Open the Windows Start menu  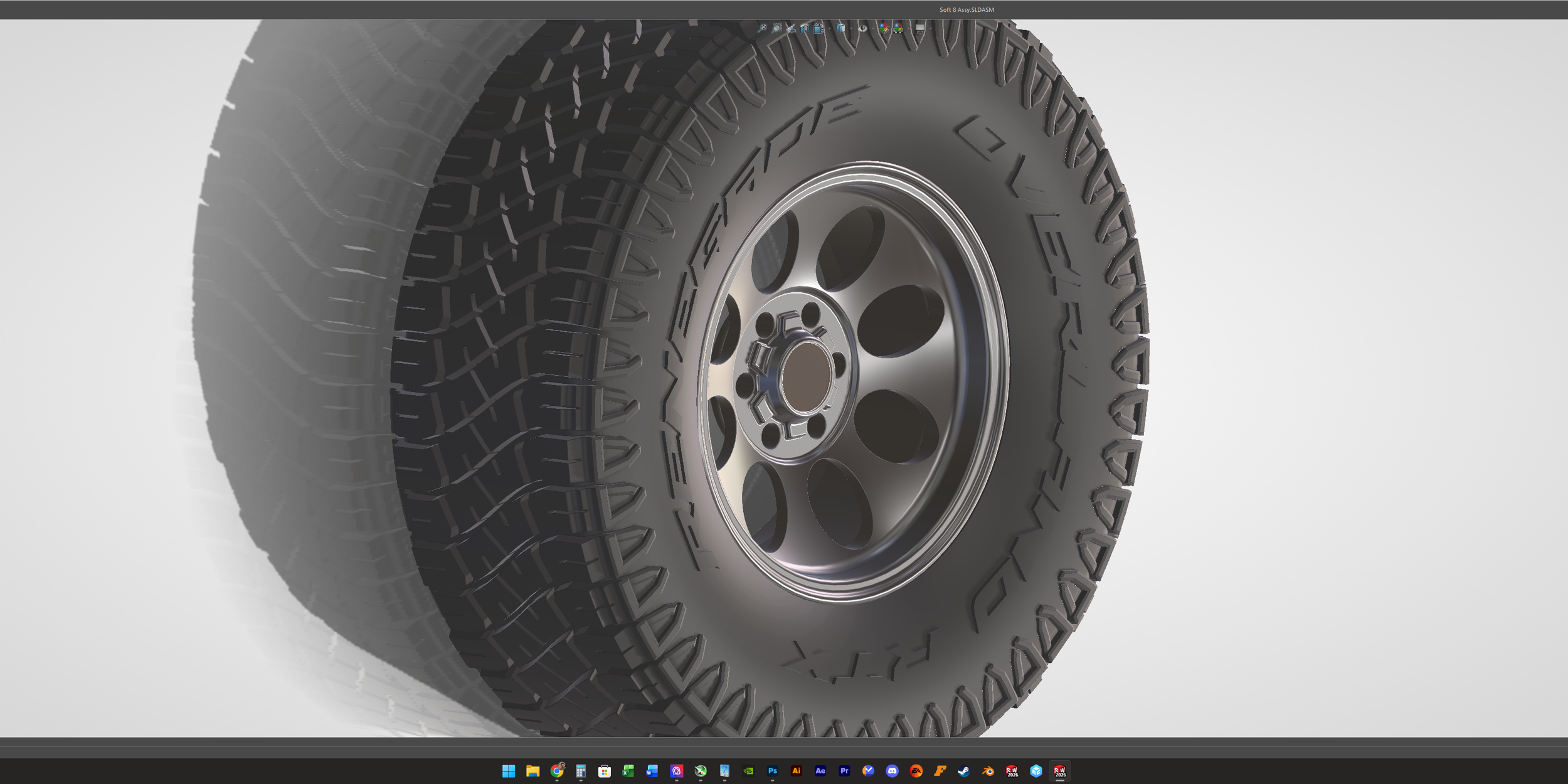pyautogui.click(x=509, y=771)
